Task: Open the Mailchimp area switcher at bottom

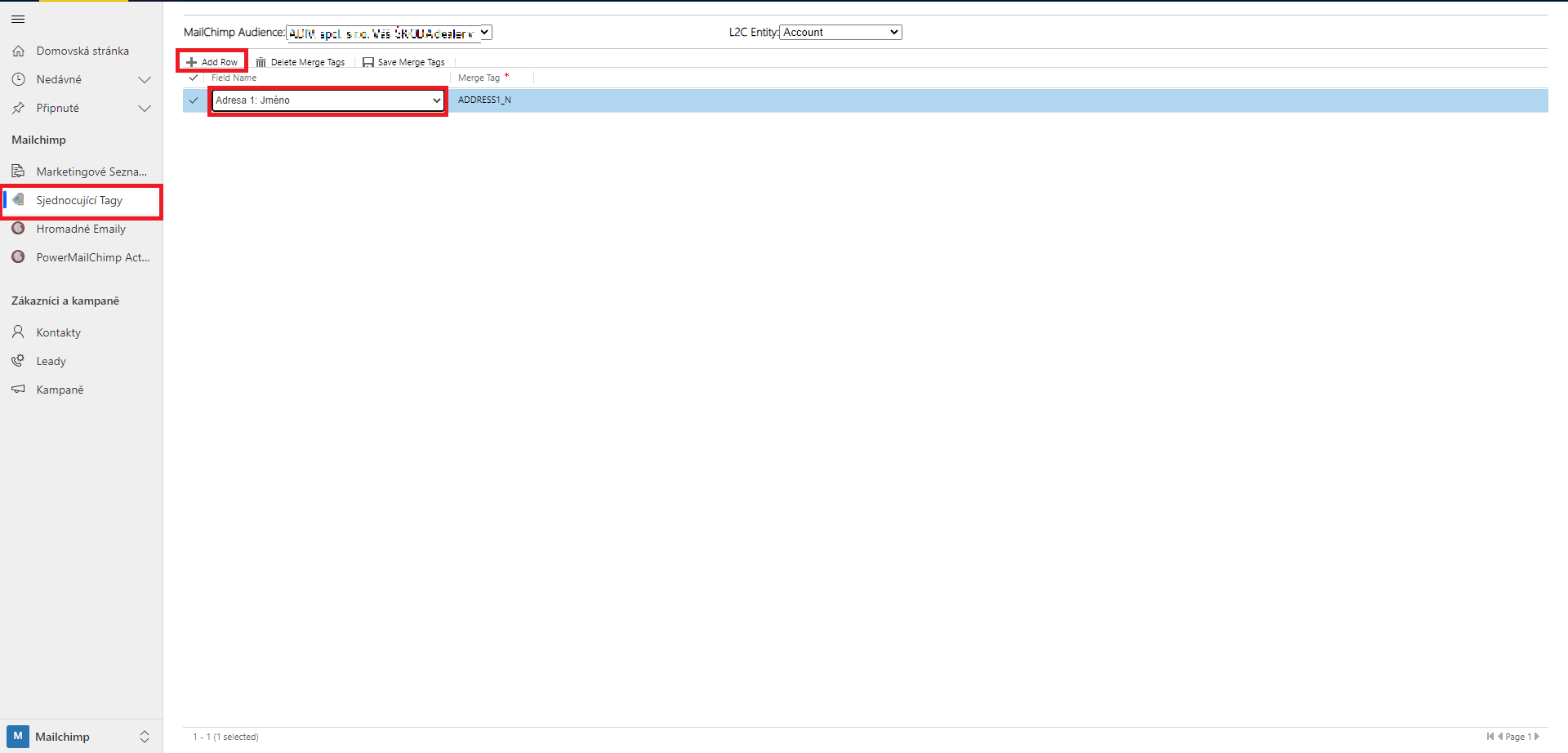Action: [80, 737]
